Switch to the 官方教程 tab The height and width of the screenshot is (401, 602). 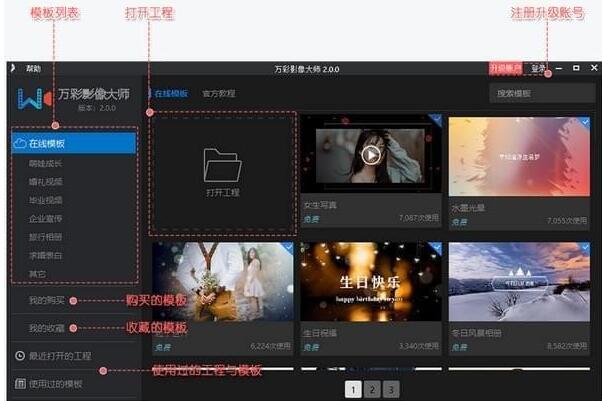219,93
